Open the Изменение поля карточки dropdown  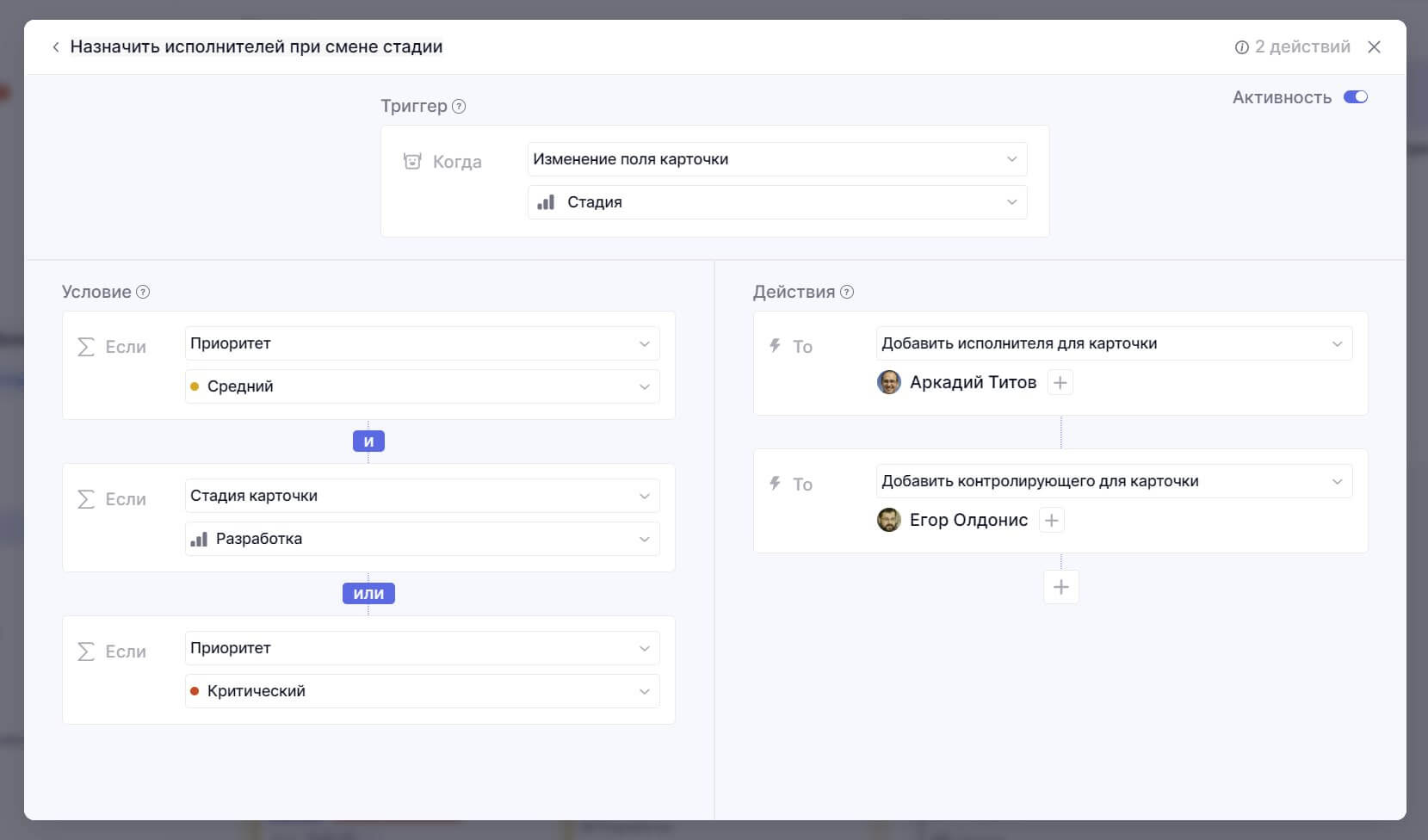(x=777, y=159)
